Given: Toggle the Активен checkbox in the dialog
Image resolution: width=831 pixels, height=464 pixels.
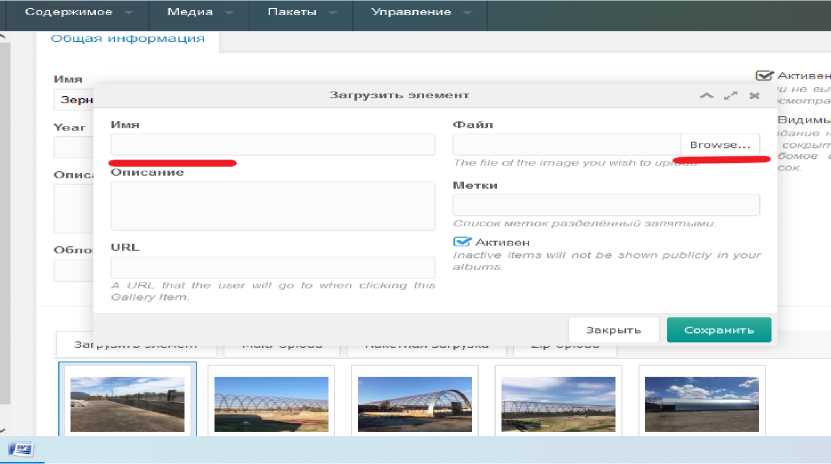Looking at the screenshot, I should tap(462, 242).
